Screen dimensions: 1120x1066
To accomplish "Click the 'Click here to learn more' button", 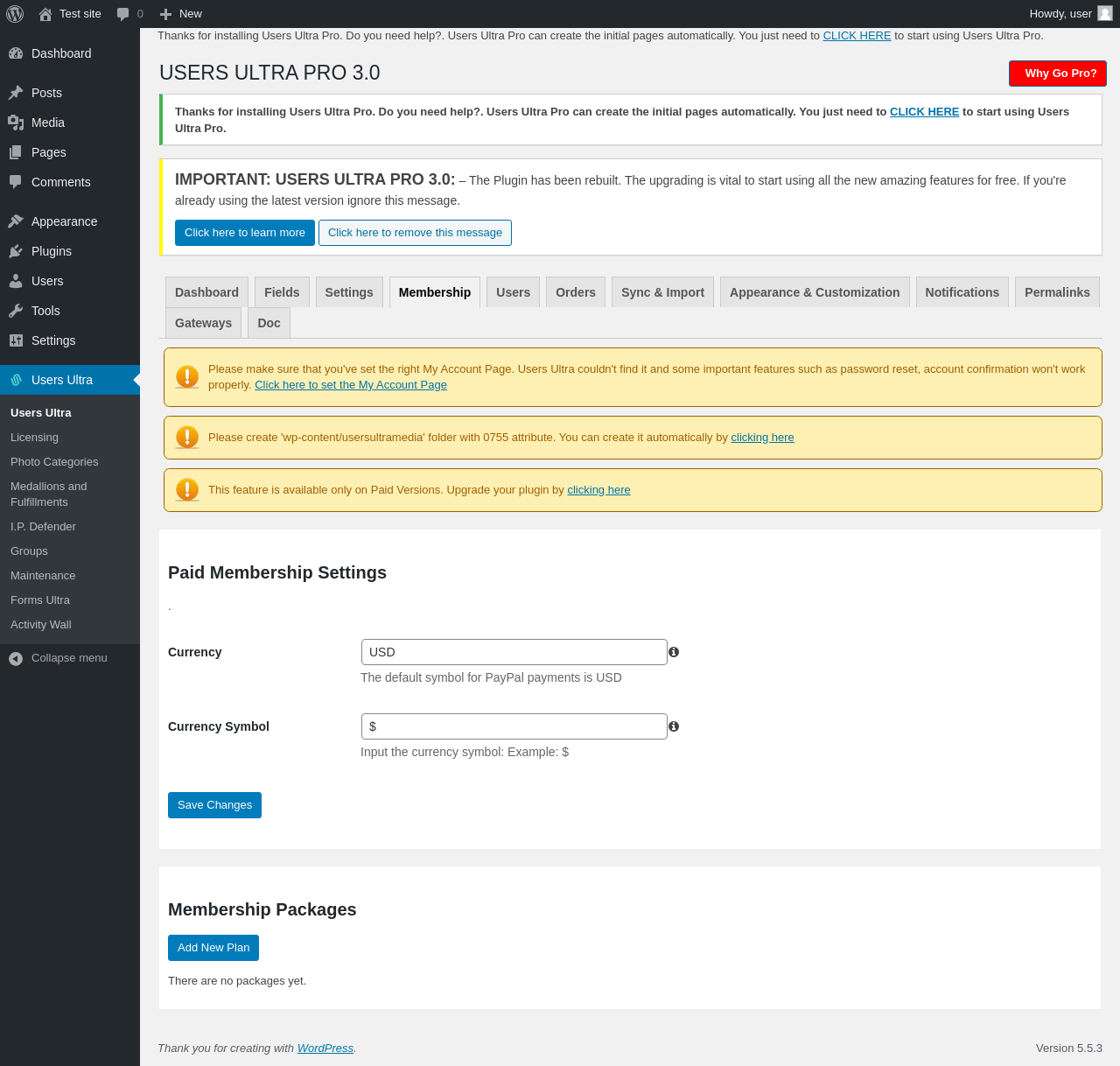I will click(x=245, y=233).
